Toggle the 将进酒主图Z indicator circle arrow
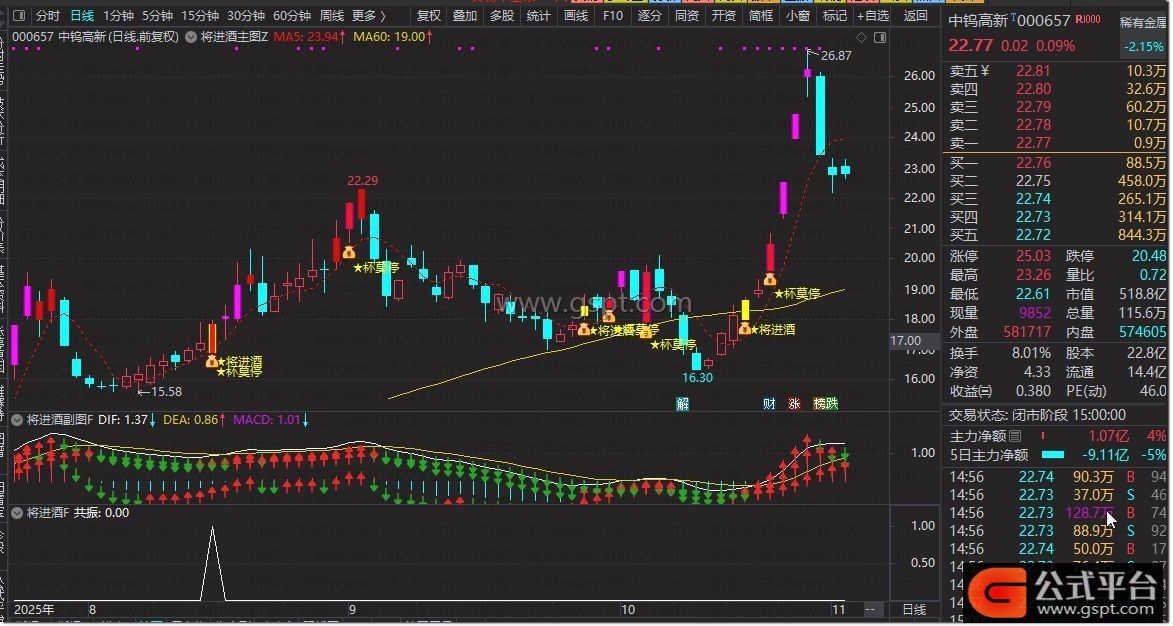This screenshot has width=1173, height=626. click(191, 37)
